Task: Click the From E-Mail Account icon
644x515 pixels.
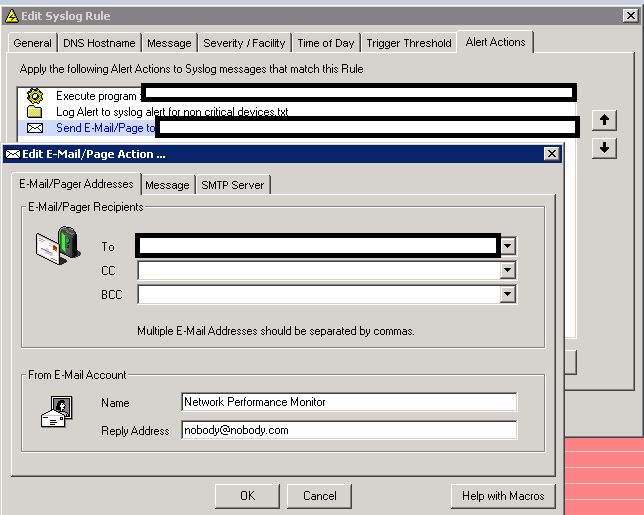Action: tap(57, 412)
